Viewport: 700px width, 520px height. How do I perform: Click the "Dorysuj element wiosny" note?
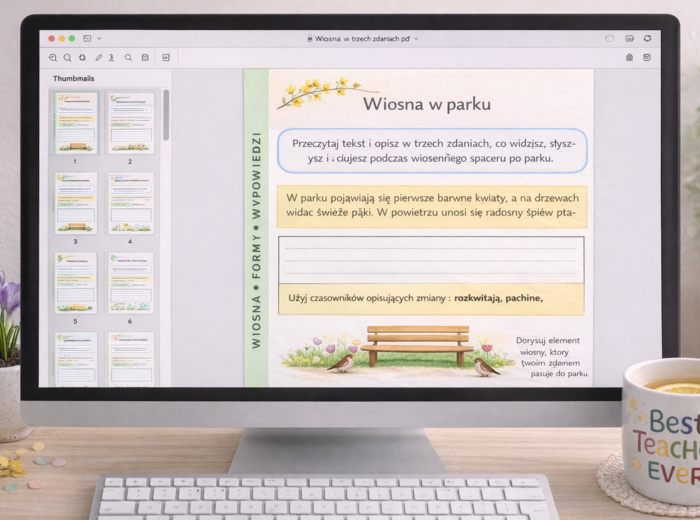click(551, 357)
